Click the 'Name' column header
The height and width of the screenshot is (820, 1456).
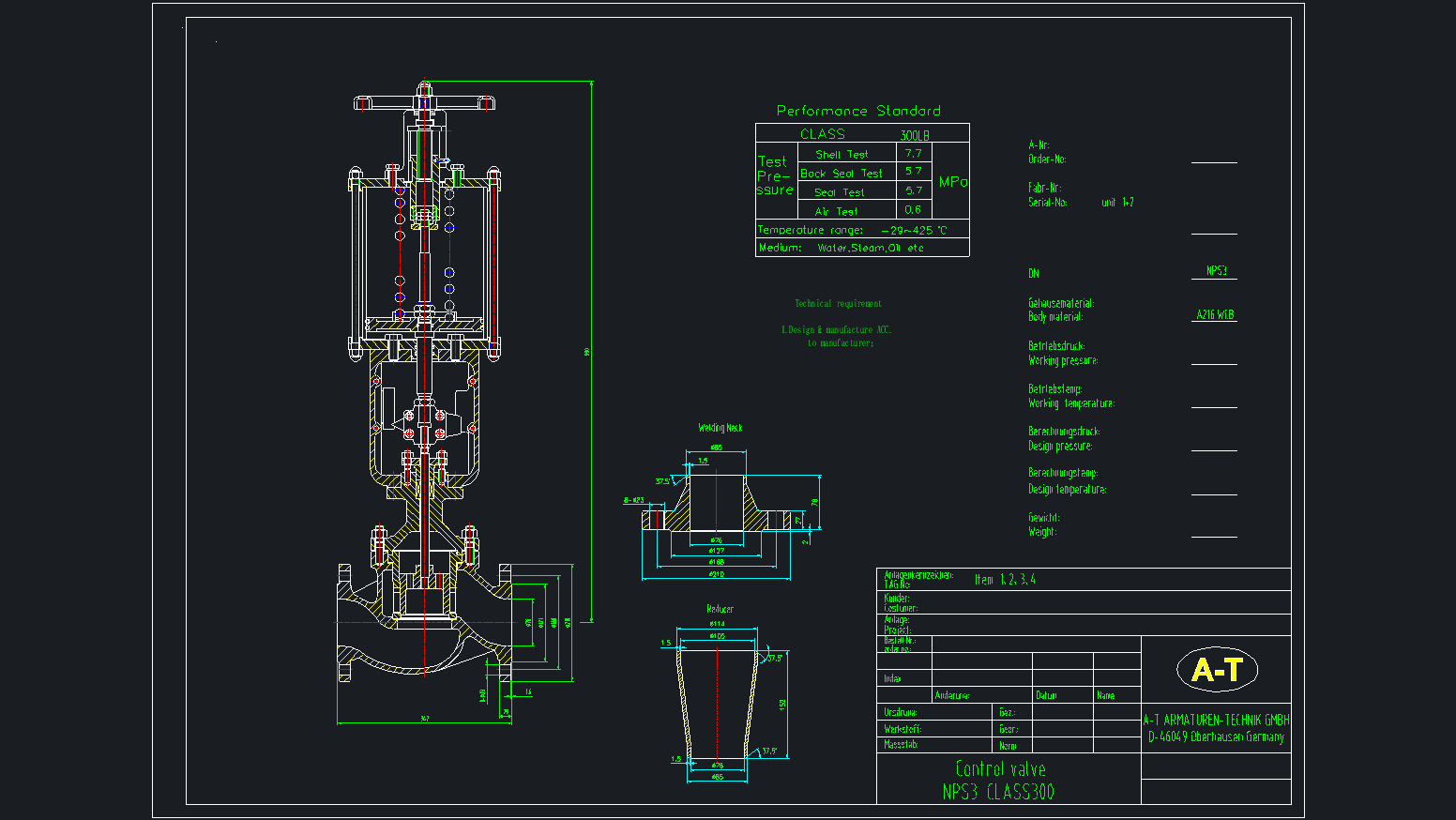(x=1106, y=696)
